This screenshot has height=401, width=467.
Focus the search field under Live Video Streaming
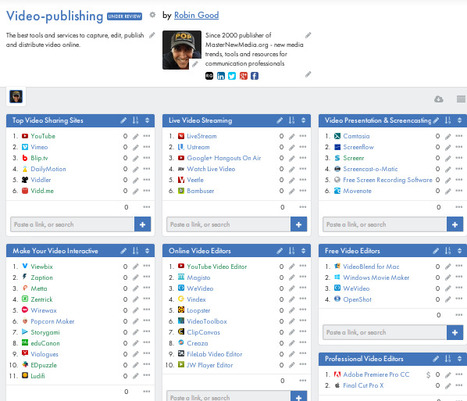tap(229, 224)
